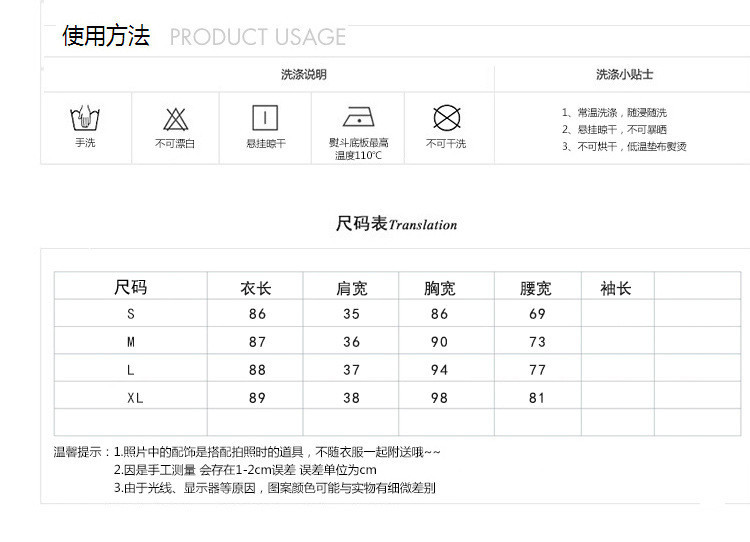Click the 不可干洗 label text
Viewport: 750px width, 542px height.
[x=446, y=144]
